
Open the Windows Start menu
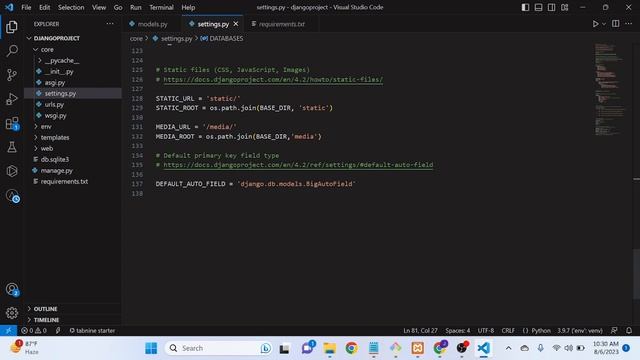(151, 348)
